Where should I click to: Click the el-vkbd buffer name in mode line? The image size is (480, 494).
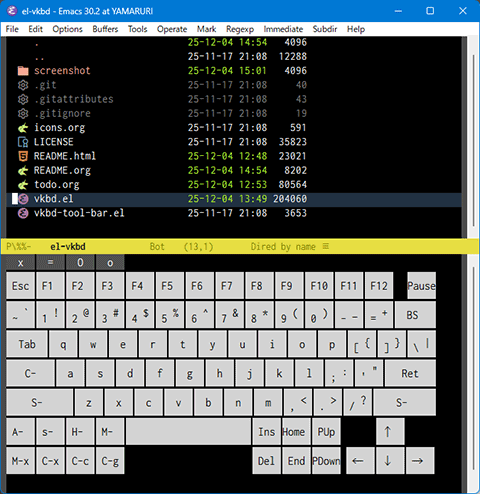[x=68, y=247]
